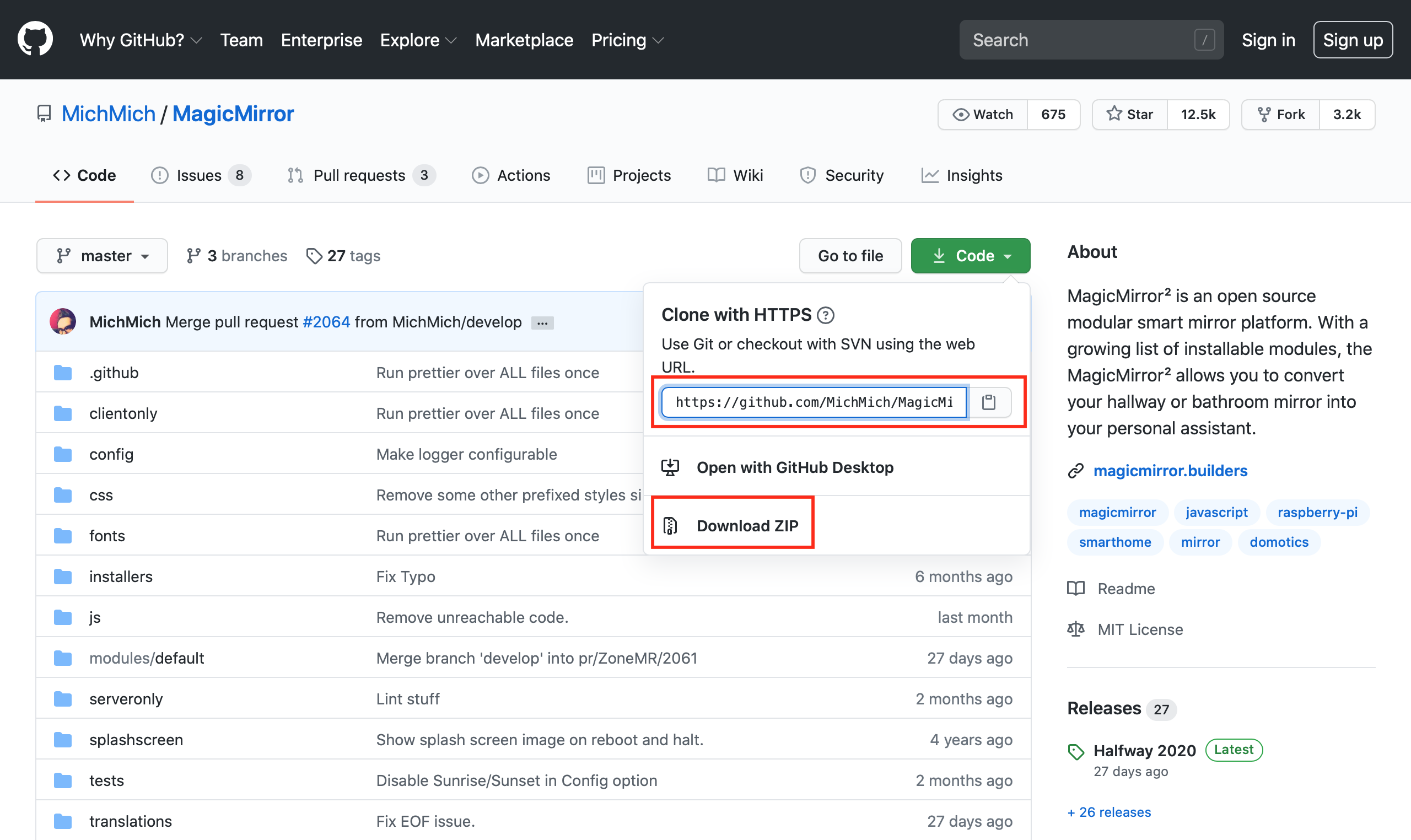1411x840 pixels.
Task: Open the master branch dropdown
Action: point(102,256)
